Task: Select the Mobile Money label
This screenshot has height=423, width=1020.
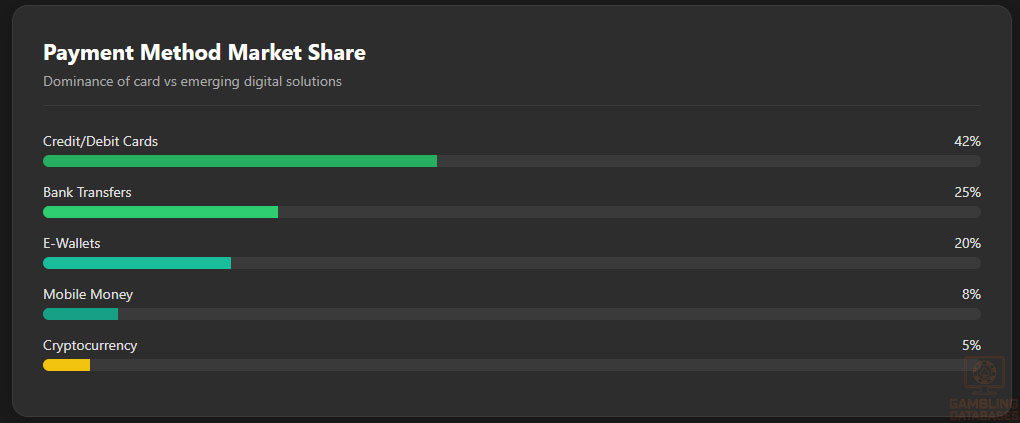Action: coord(88,295)
